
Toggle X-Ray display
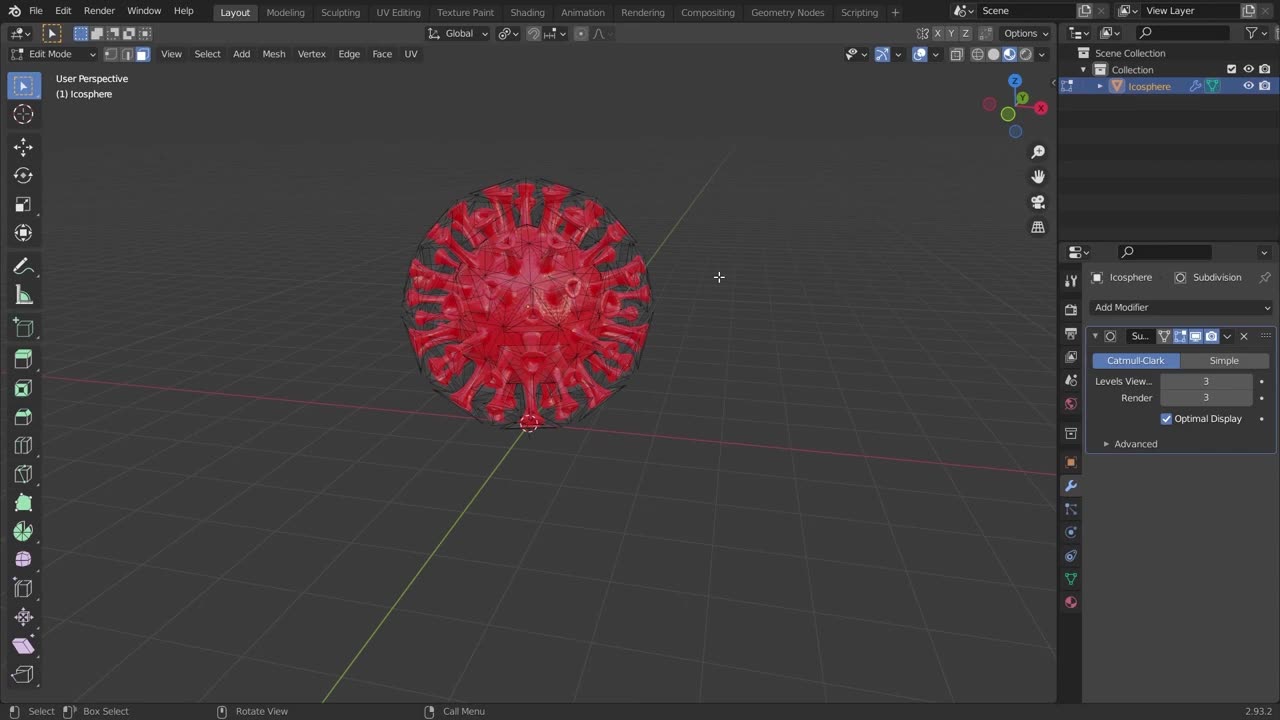pyautogui.click(x=956, y=54)
